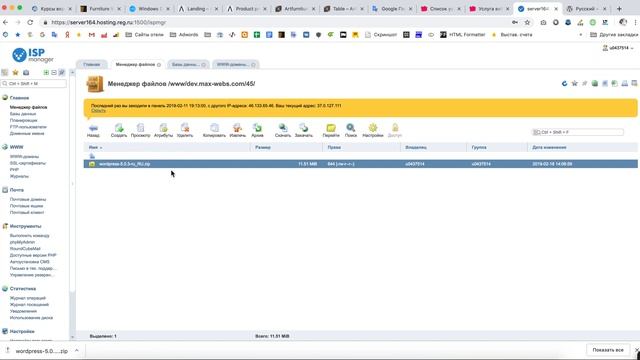Click Показать все downloads button
This screenshot has height=360, width=640.
click(608, 350)
